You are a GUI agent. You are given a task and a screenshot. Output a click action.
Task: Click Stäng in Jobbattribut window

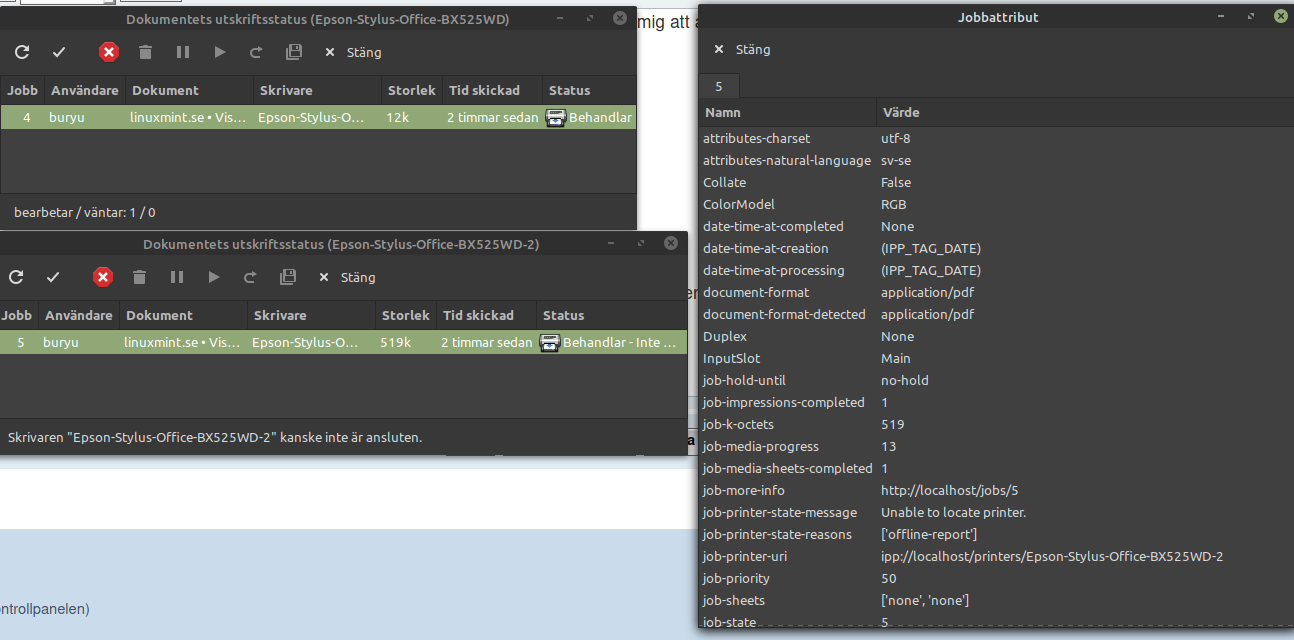[742, 49]
